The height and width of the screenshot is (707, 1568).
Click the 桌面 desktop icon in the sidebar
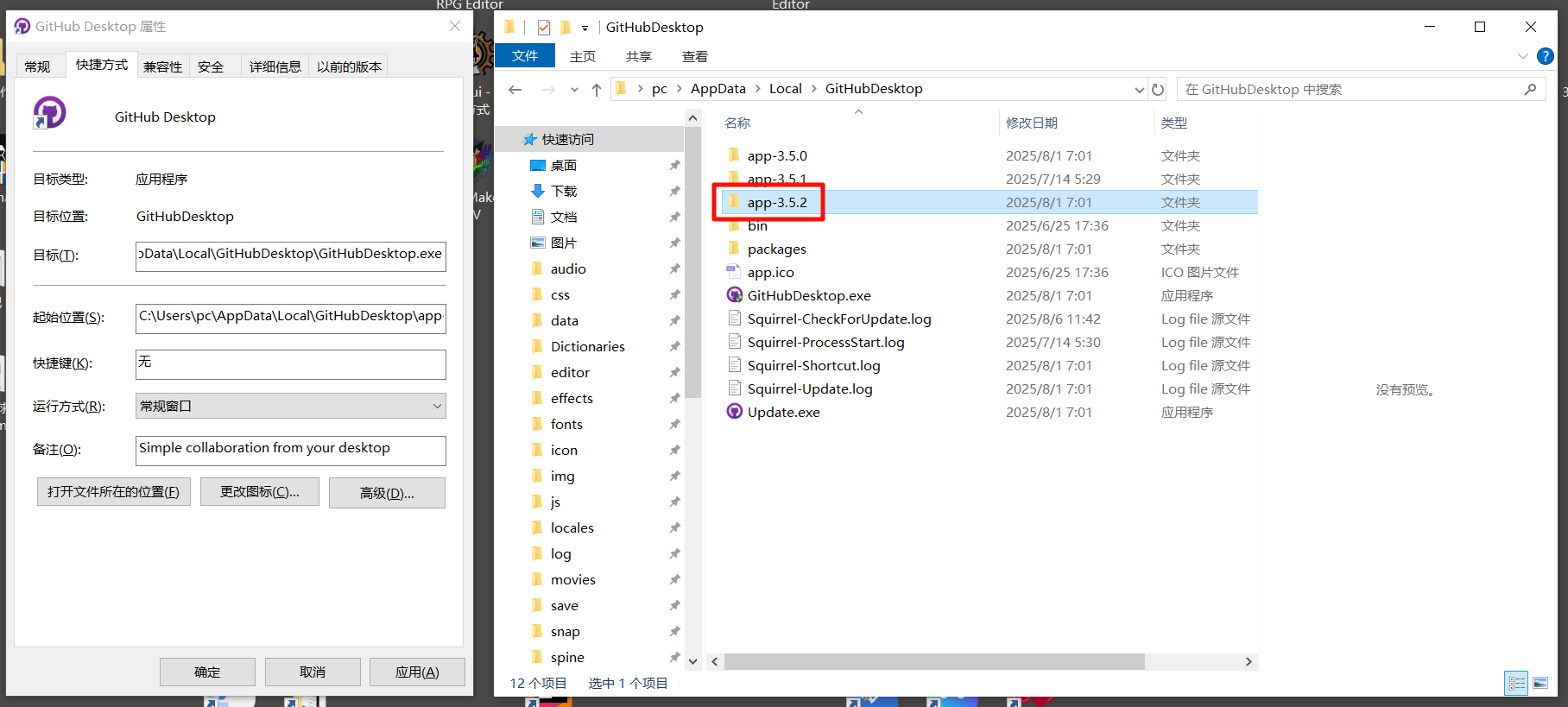point(538,165)
